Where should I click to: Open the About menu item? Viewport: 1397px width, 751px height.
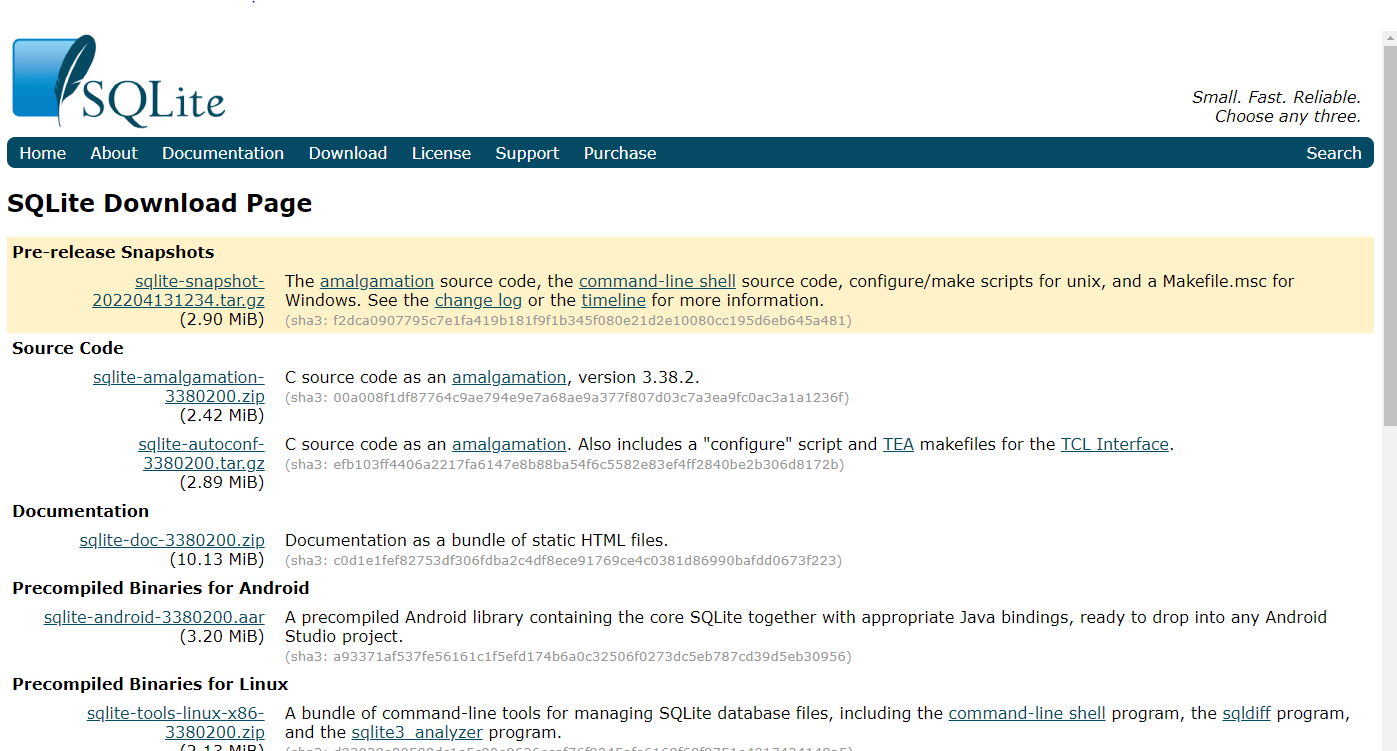tap(114, 153)
